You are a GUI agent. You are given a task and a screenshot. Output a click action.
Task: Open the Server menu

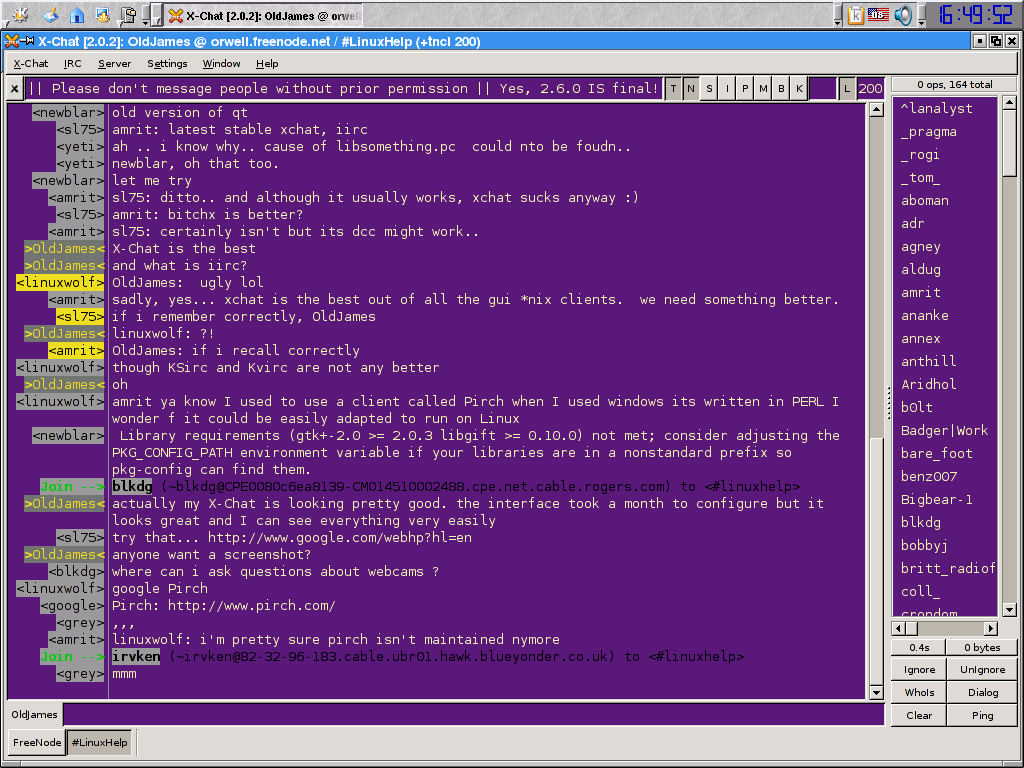pos(114,63)
